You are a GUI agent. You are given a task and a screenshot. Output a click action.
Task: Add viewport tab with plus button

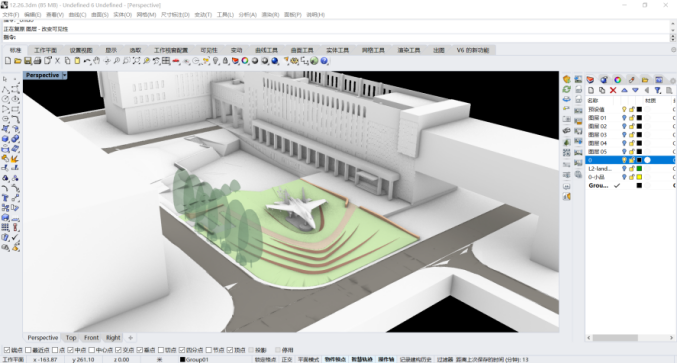pos(130,338)
